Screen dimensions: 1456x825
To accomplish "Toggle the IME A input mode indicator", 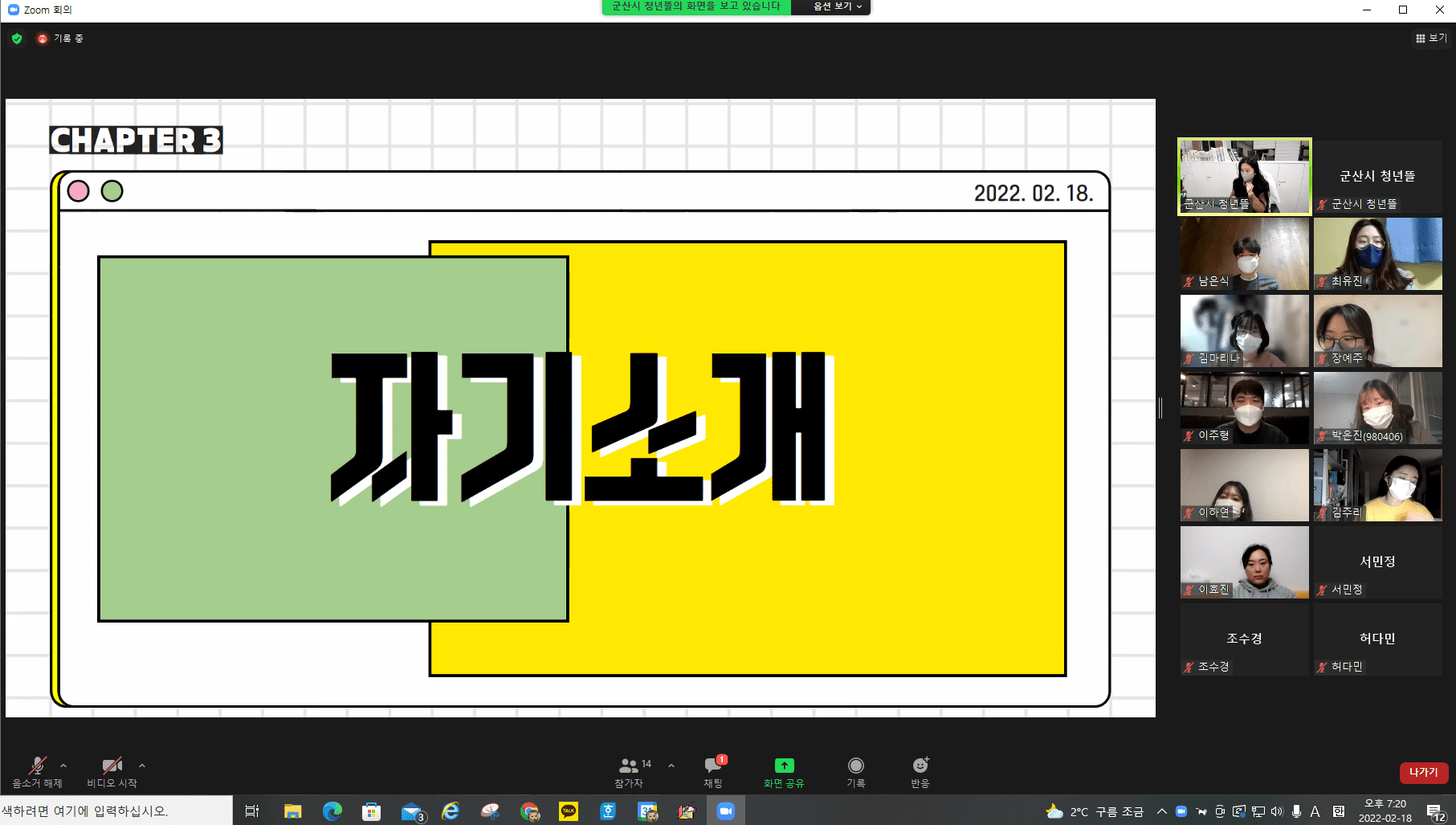I will pos(1315,811).
